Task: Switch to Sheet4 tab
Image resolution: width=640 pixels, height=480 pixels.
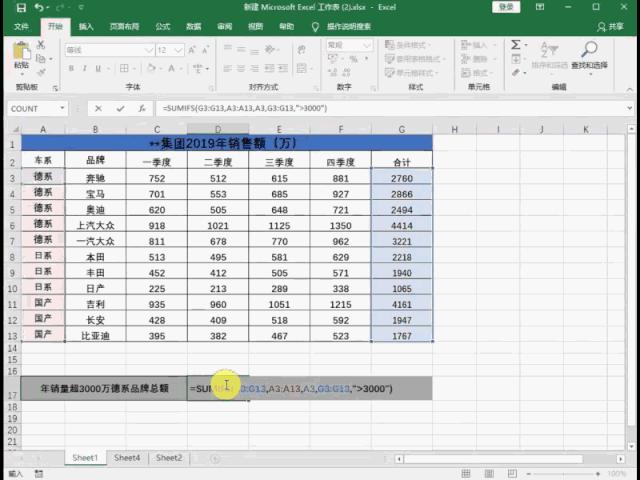Action: tap(127, 458)
